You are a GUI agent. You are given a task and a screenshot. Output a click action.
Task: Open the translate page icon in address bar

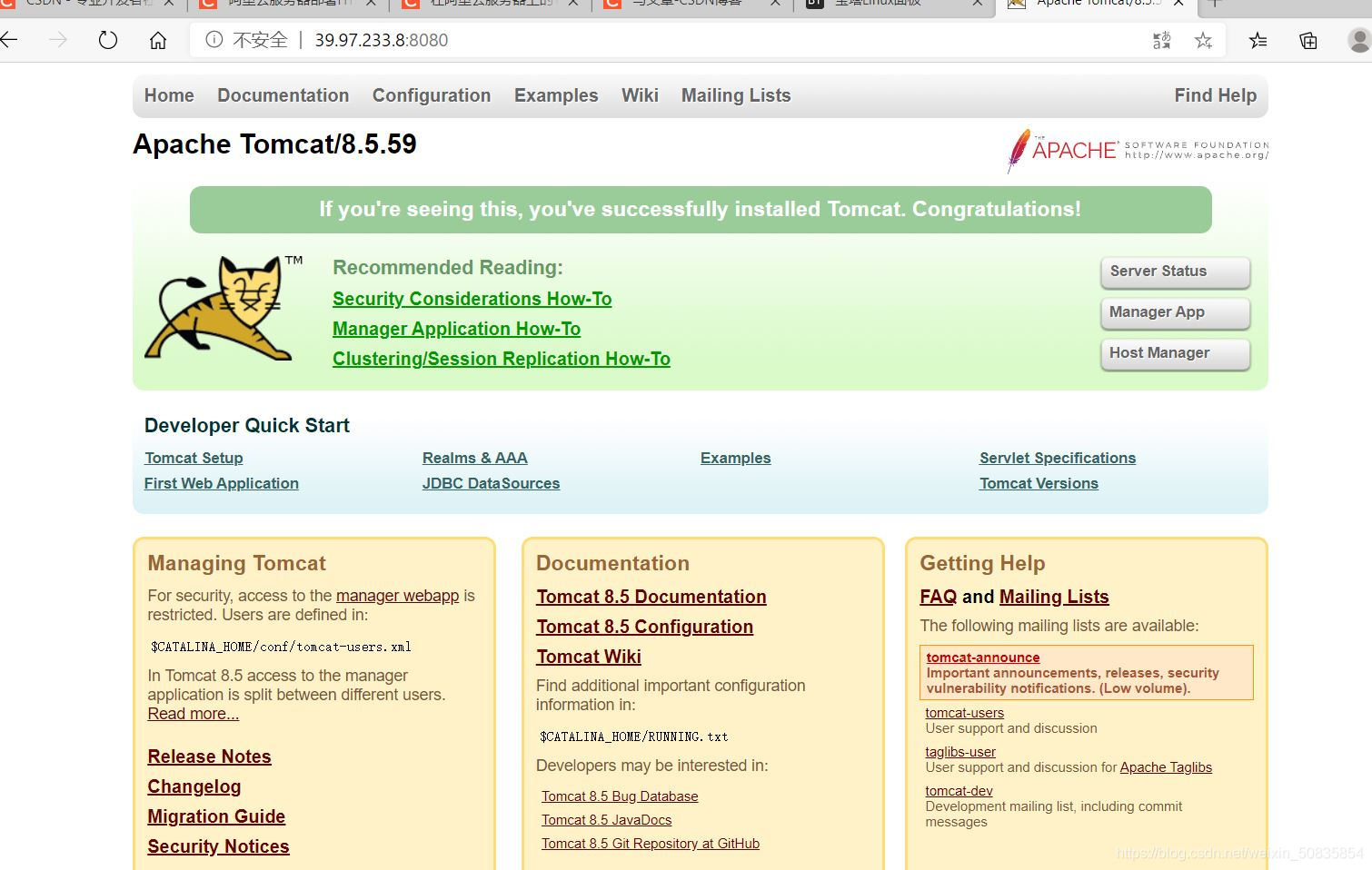point(1162,40)
